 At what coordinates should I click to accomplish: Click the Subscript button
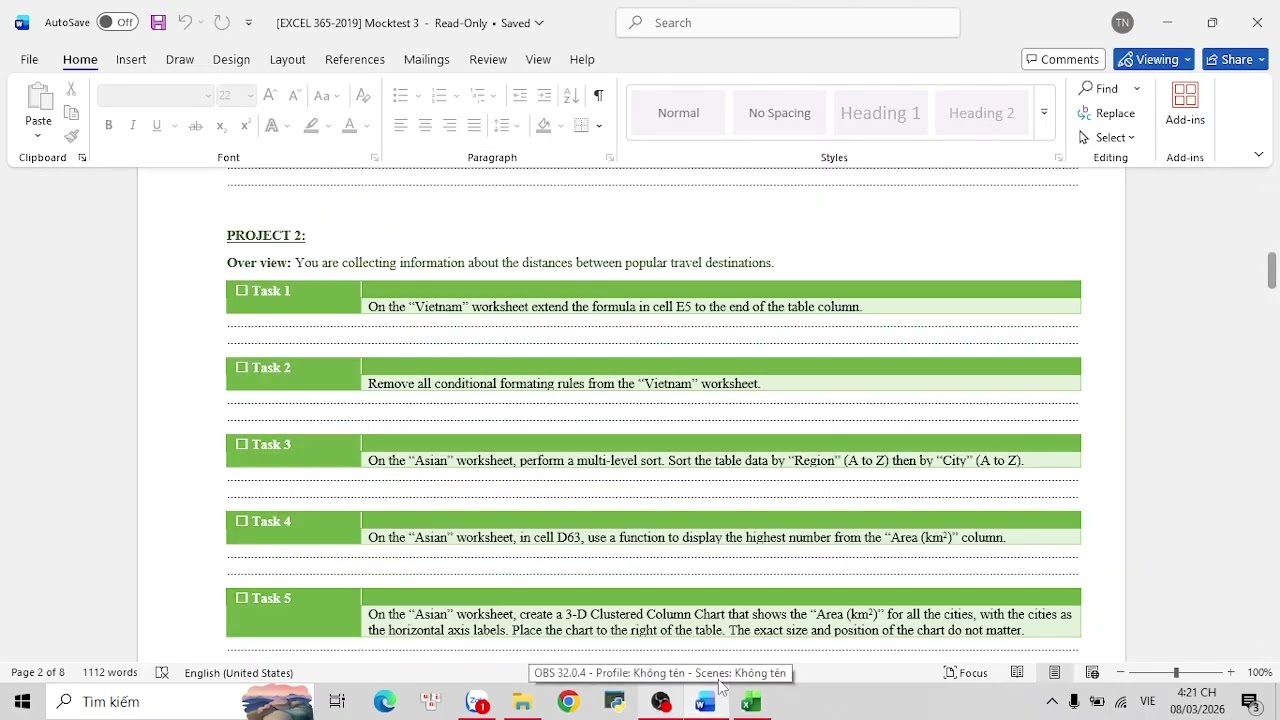(221, 125)
